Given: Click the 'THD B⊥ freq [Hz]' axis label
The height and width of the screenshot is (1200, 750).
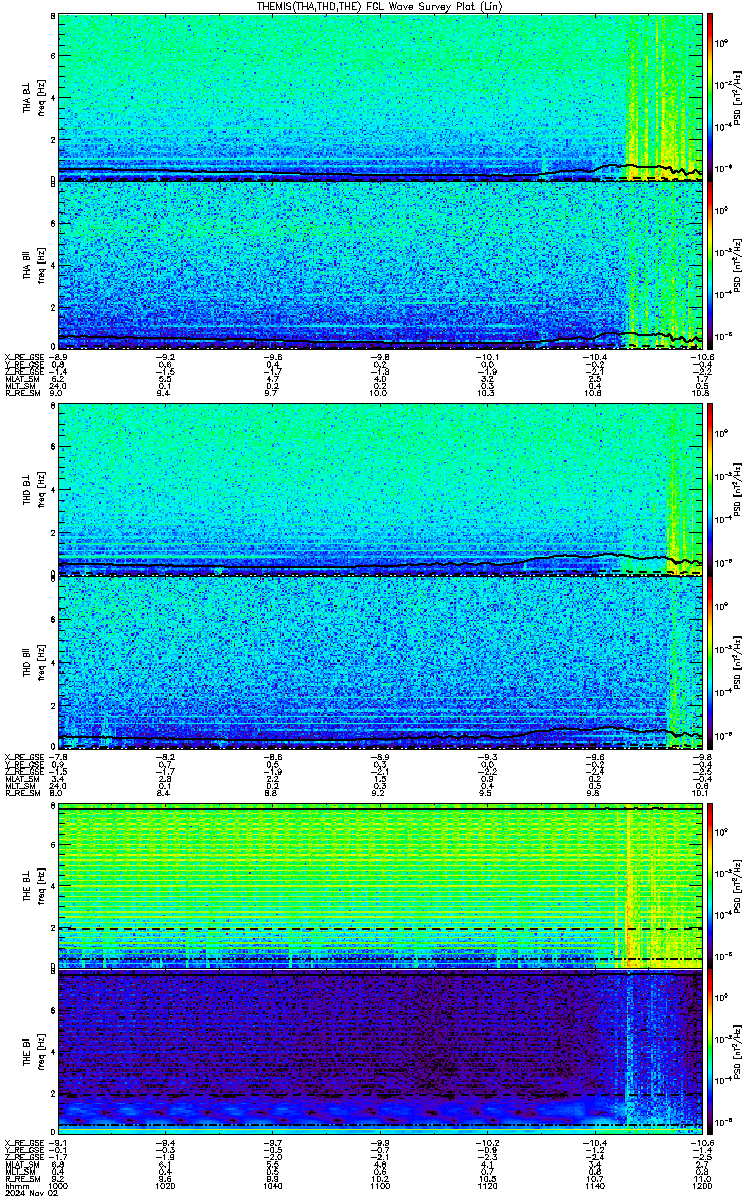Looking at the screenshot, I should tap(34, 490).
